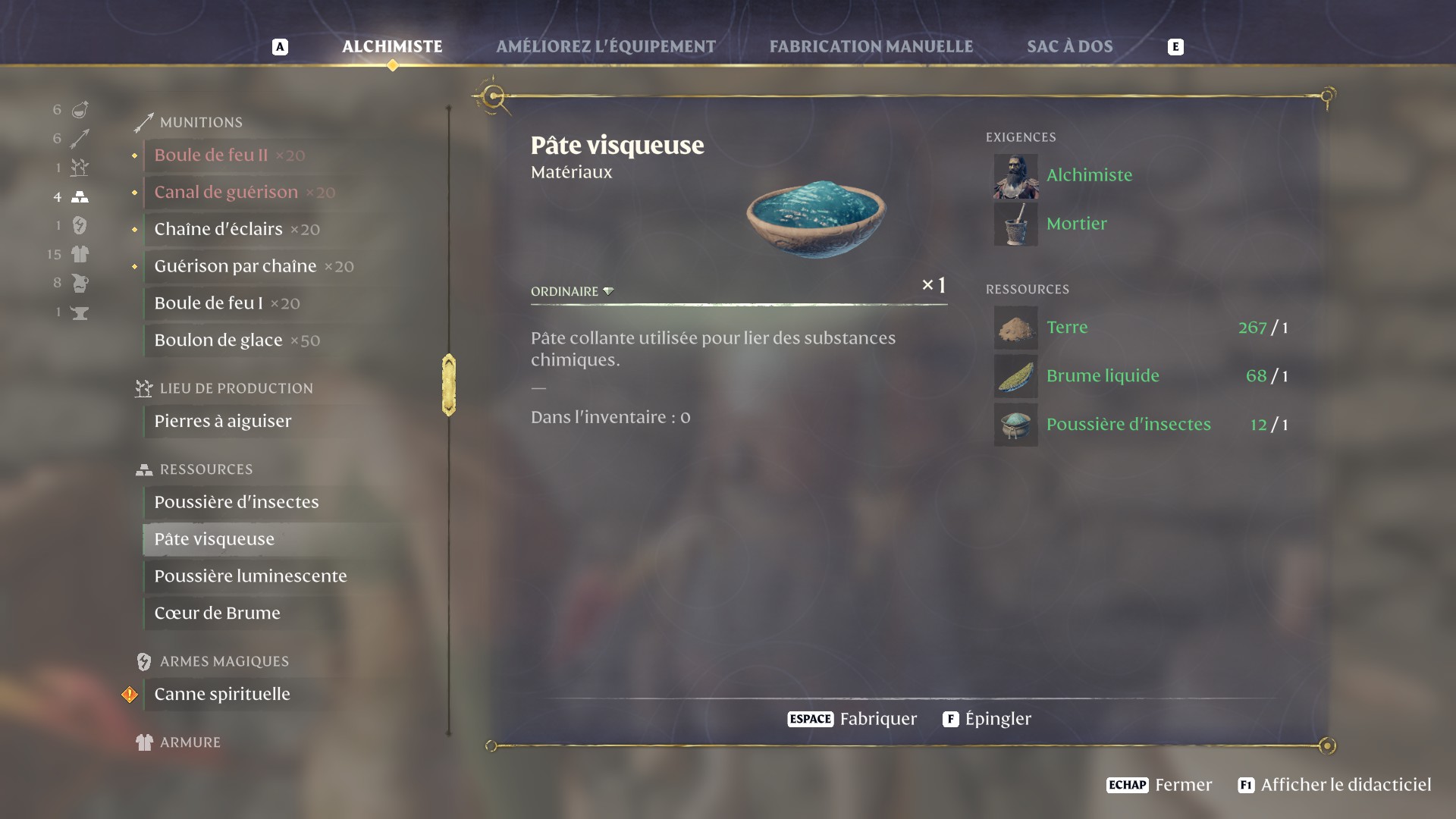
Task: Open the ORDINAIRE quality dropdown
Action: [x=573, y=291]
